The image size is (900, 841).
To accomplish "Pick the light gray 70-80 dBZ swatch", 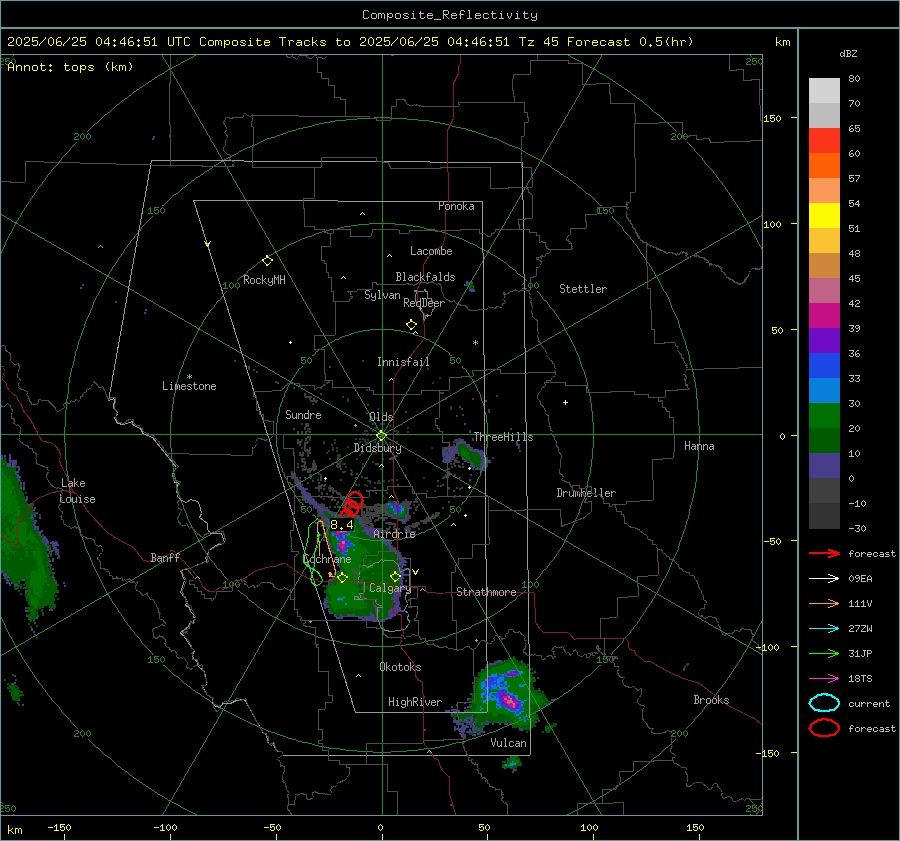I will coord(824,91).
